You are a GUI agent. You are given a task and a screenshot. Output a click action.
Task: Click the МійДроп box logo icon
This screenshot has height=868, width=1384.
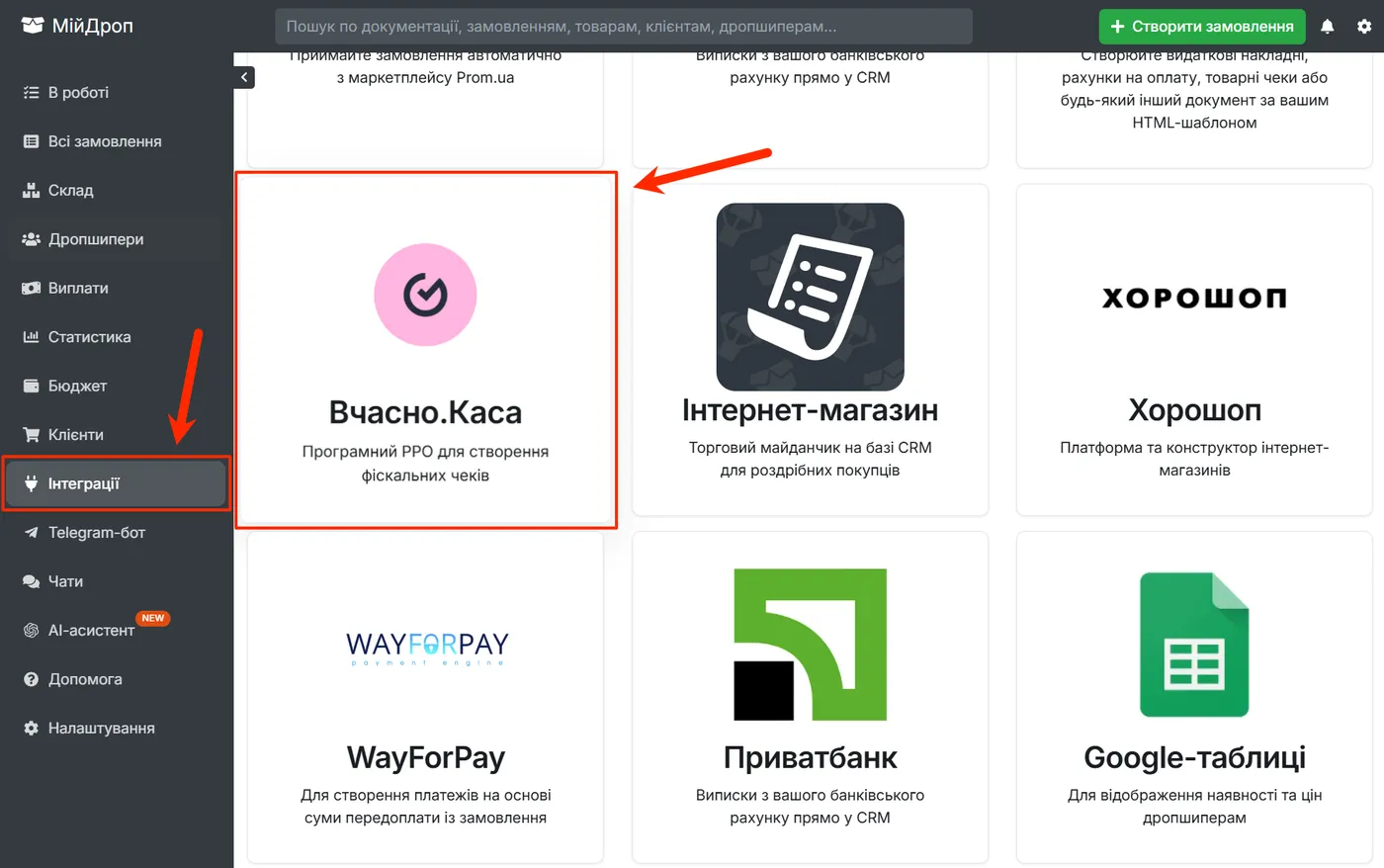tap(33, 26)
